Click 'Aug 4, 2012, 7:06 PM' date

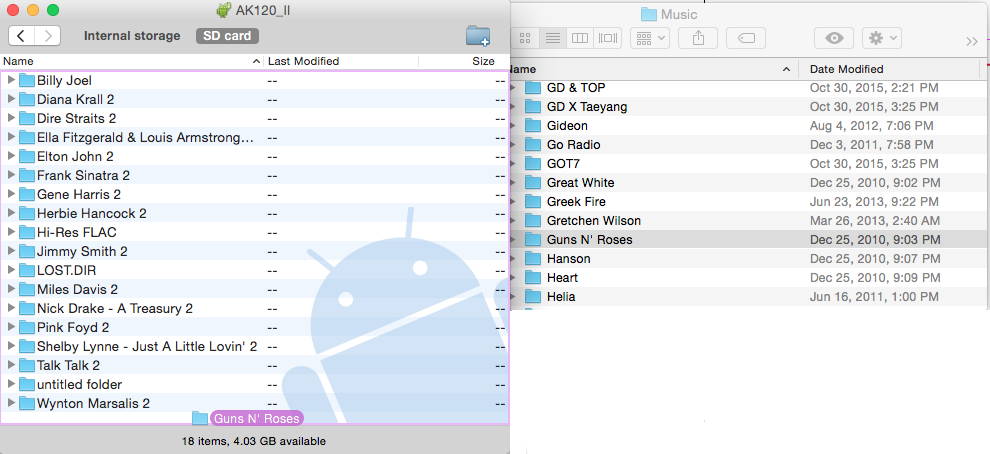click(872, 126)
